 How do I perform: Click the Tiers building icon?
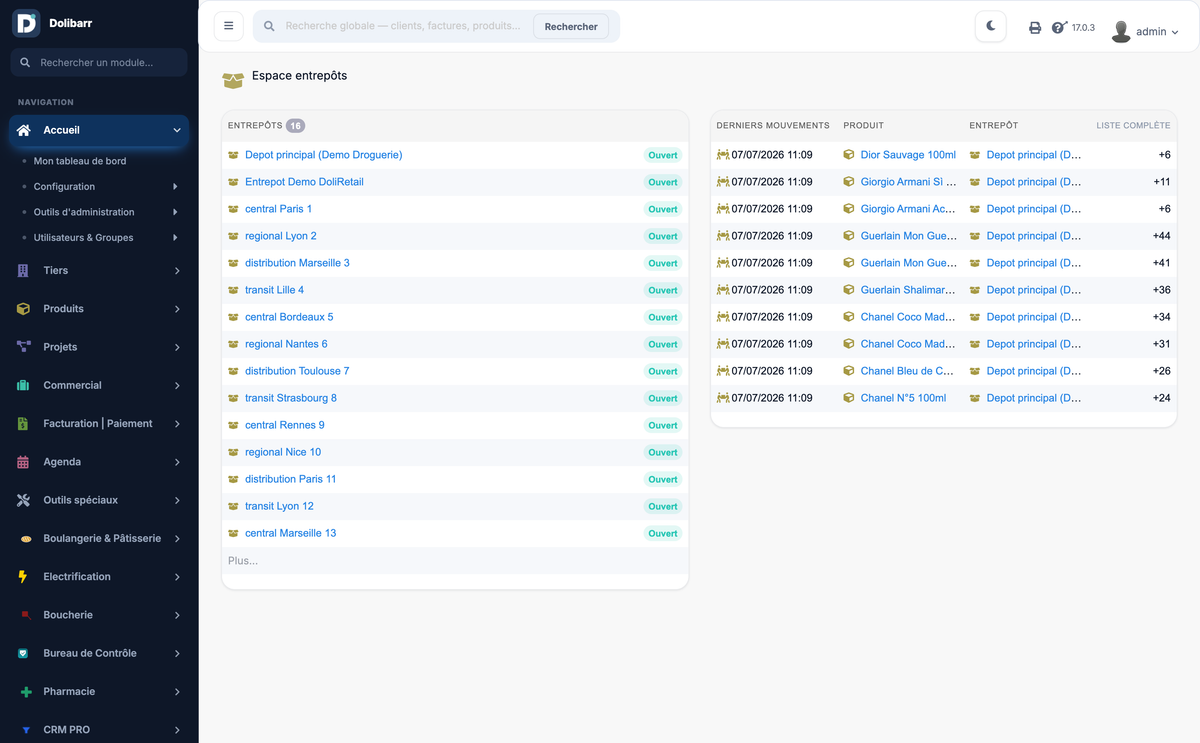pyautogui.click(x=23, y=271)
